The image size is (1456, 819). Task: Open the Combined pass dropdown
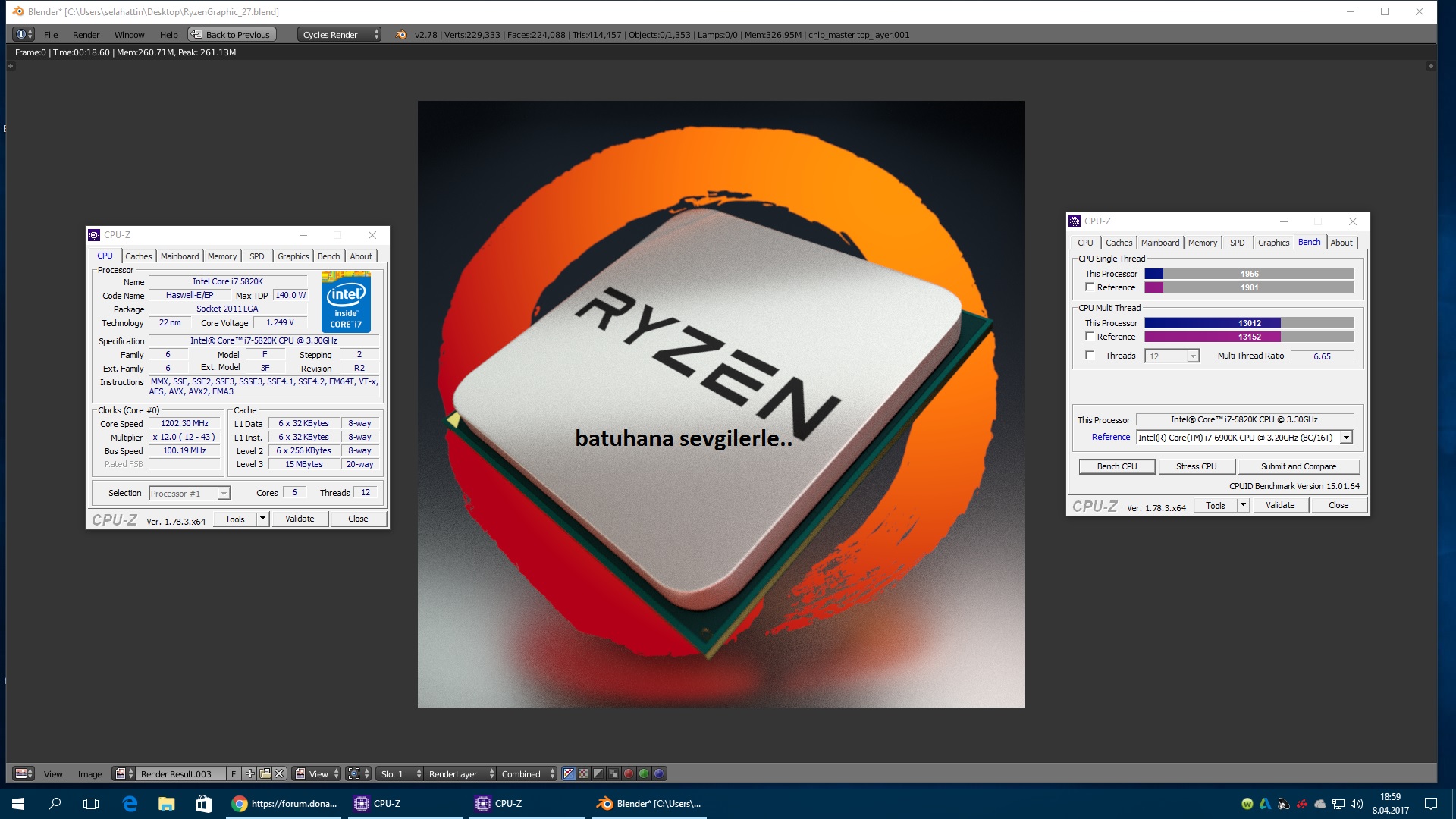527,773
